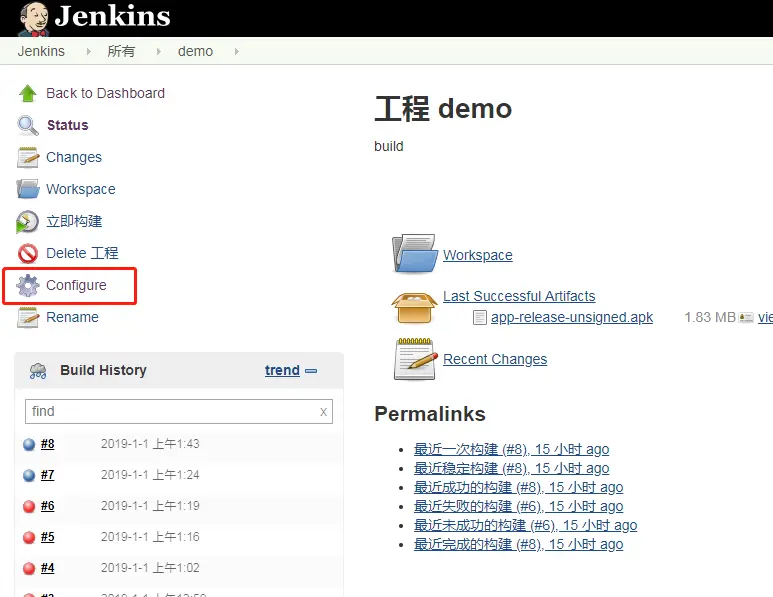The width and height of the screenshot is (773, 597).
Task: Open build #4 link
Action: [x=48, y=568]
